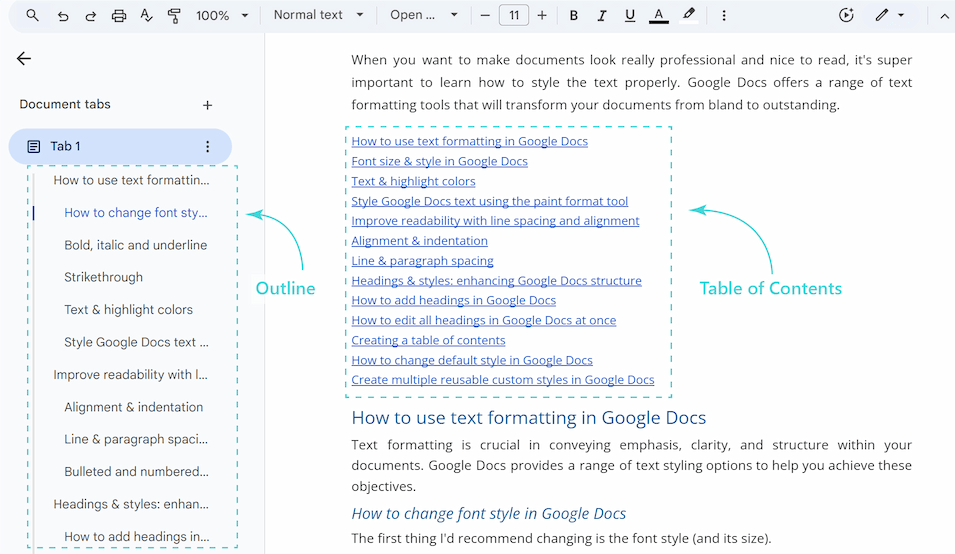Go to 'Bulleted and numbered...' outline item
Image resolution: width=955 pixels, height=554 pixels.
[x=136, y=471]
